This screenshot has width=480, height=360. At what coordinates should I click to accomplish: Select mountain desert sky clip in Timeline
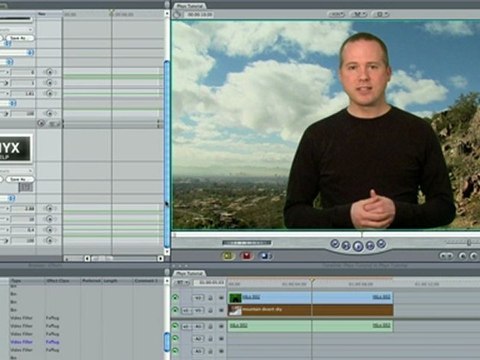[x=310, y=310]
